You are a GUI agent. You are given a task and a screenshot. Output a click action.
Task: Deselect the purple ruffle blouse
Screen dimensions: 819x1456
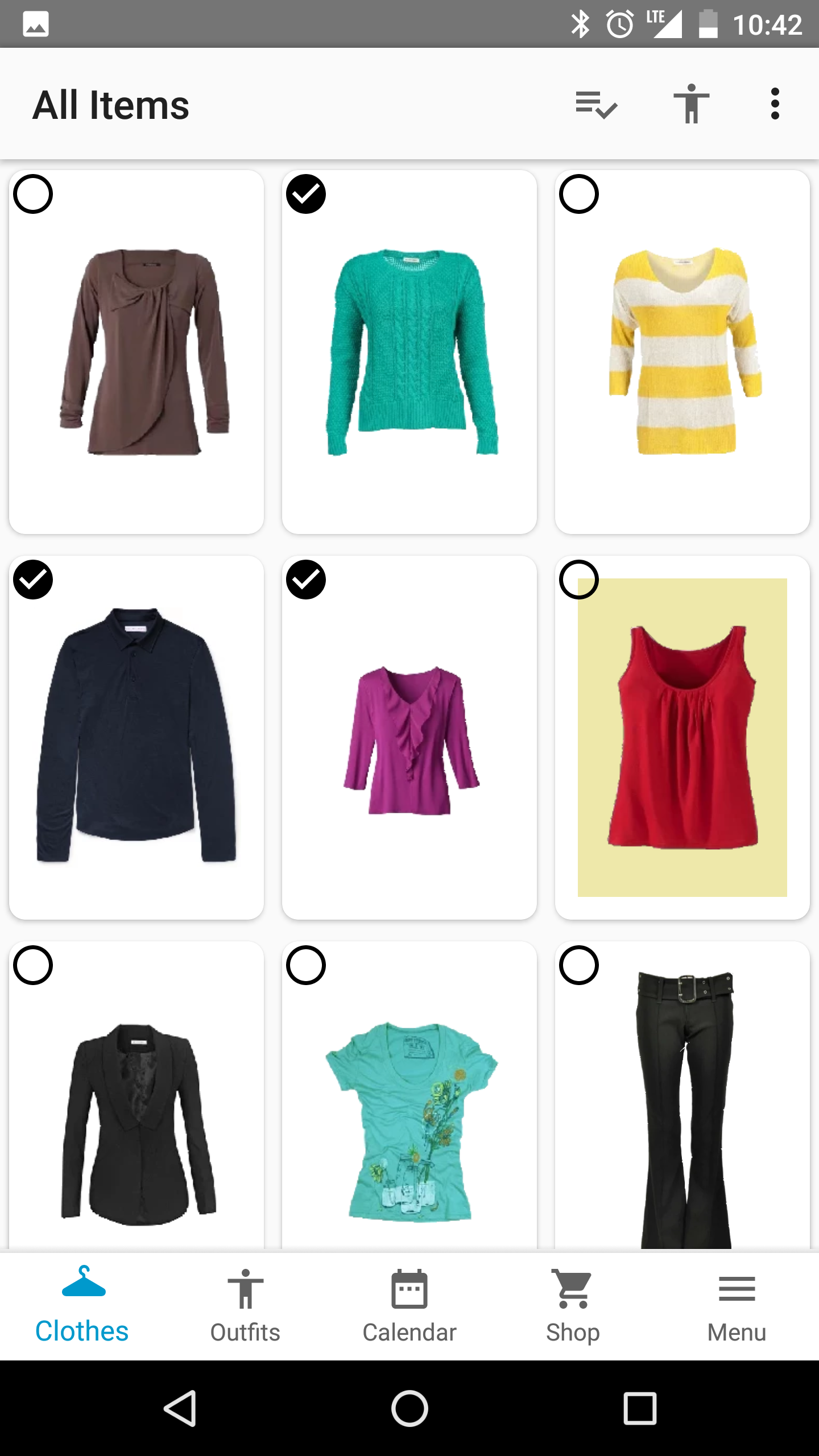pos(306,580)
